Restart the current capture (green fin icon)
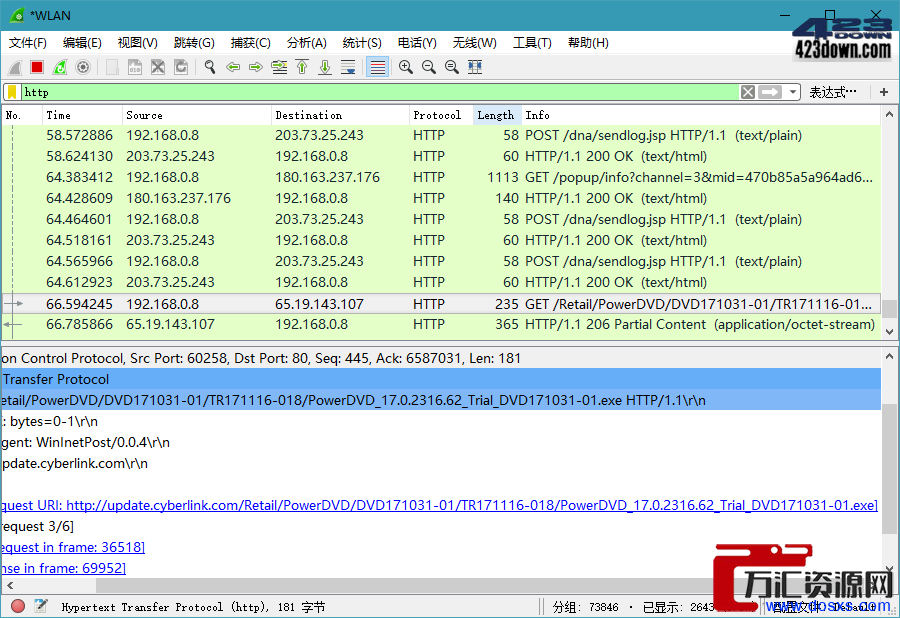Viewport: 900px width, 618px height. [x=60, y=67]
